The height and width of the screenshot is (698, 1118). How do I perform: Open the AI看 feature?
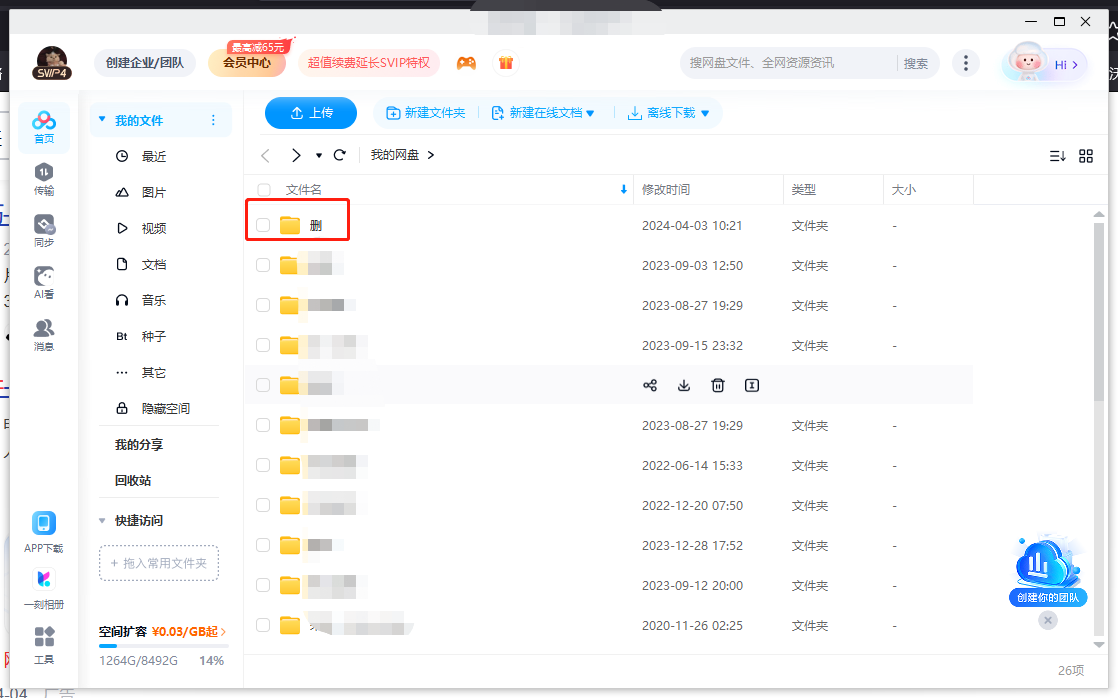[43, 281]
